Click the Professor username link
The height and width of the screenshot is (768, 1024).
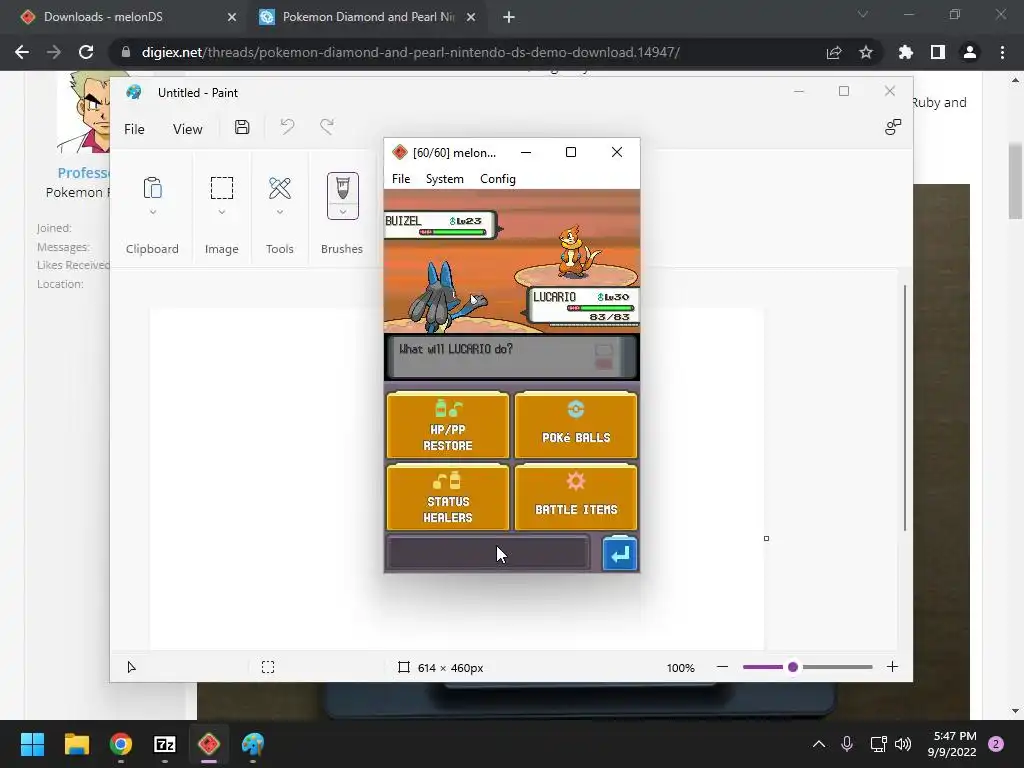(x=84, y=173)
